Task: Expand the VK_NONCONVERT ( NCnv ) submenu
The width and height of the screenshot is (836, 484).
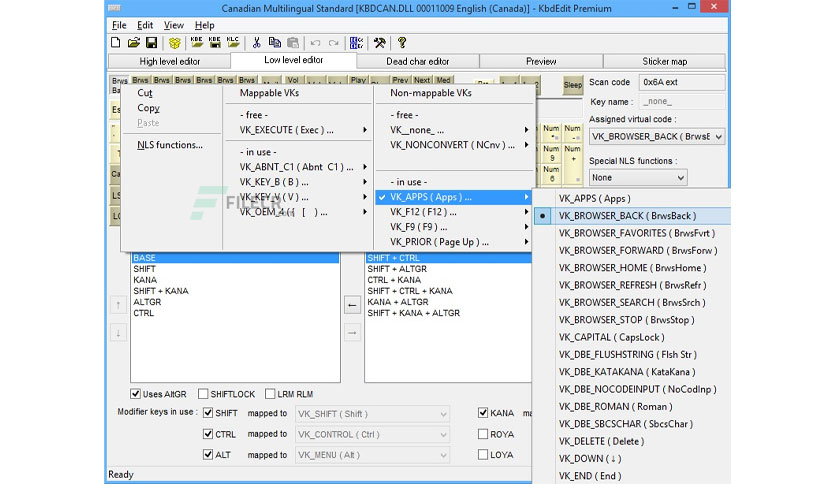Action: 453,145
